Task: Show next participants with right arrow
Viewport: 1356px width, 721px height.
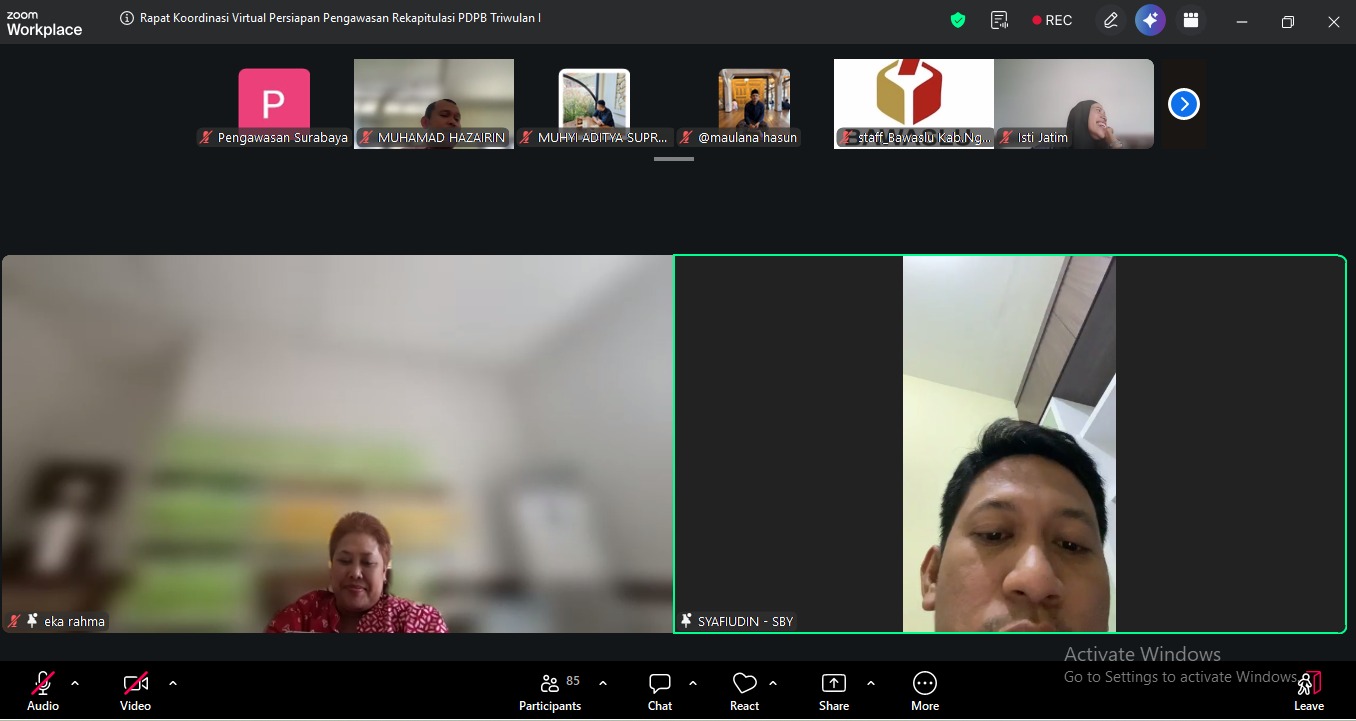Action: (x=1183, y=104)
